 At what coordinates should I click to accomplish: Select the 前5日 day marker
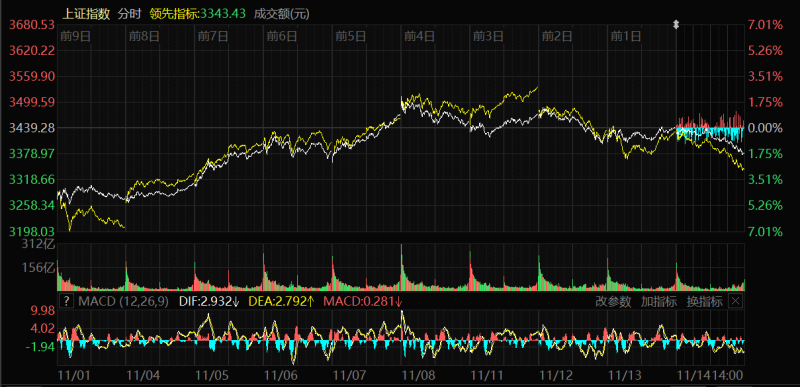point(351,36)
